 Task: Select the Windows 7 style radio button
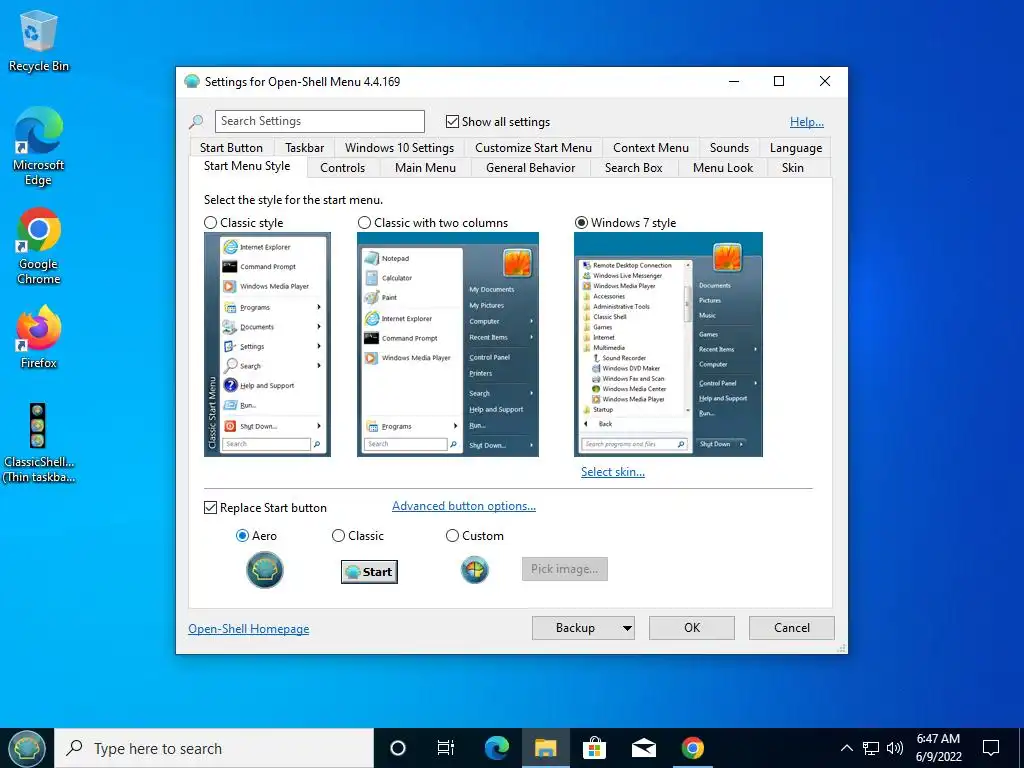[x=581, y=223]
